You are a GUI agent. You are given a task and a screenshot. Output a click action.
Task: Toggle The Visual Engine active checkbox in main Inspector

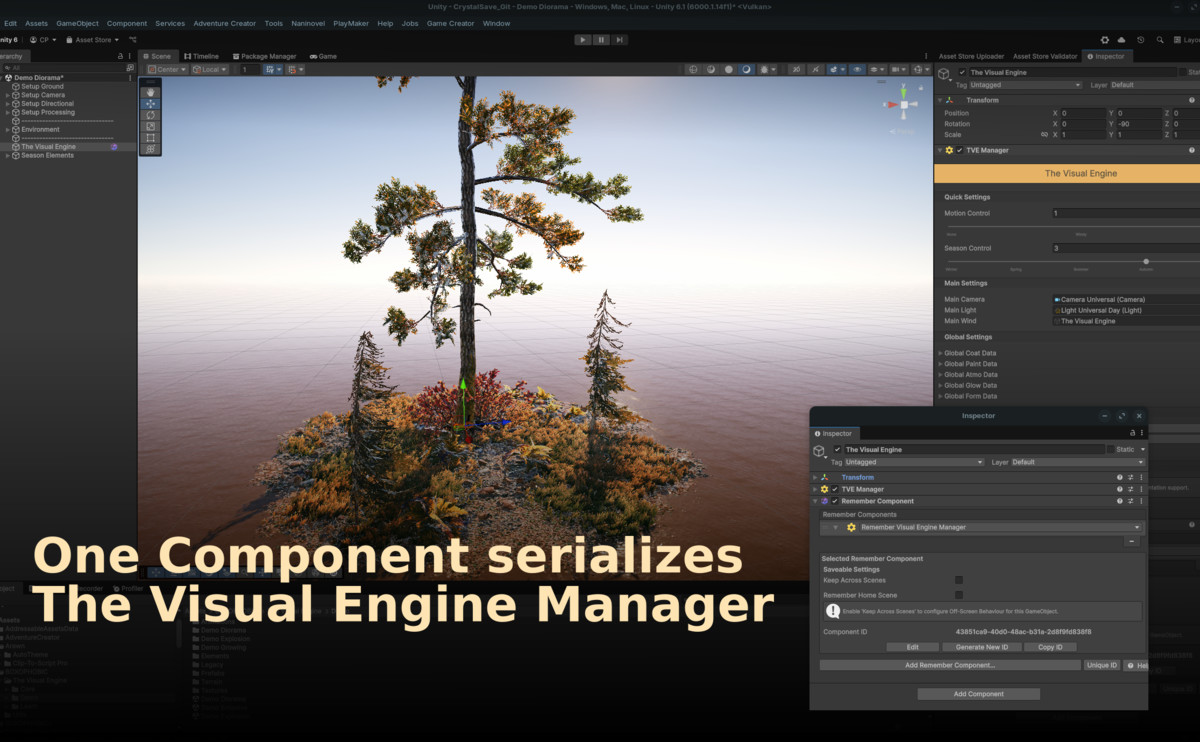click(962, 72)
